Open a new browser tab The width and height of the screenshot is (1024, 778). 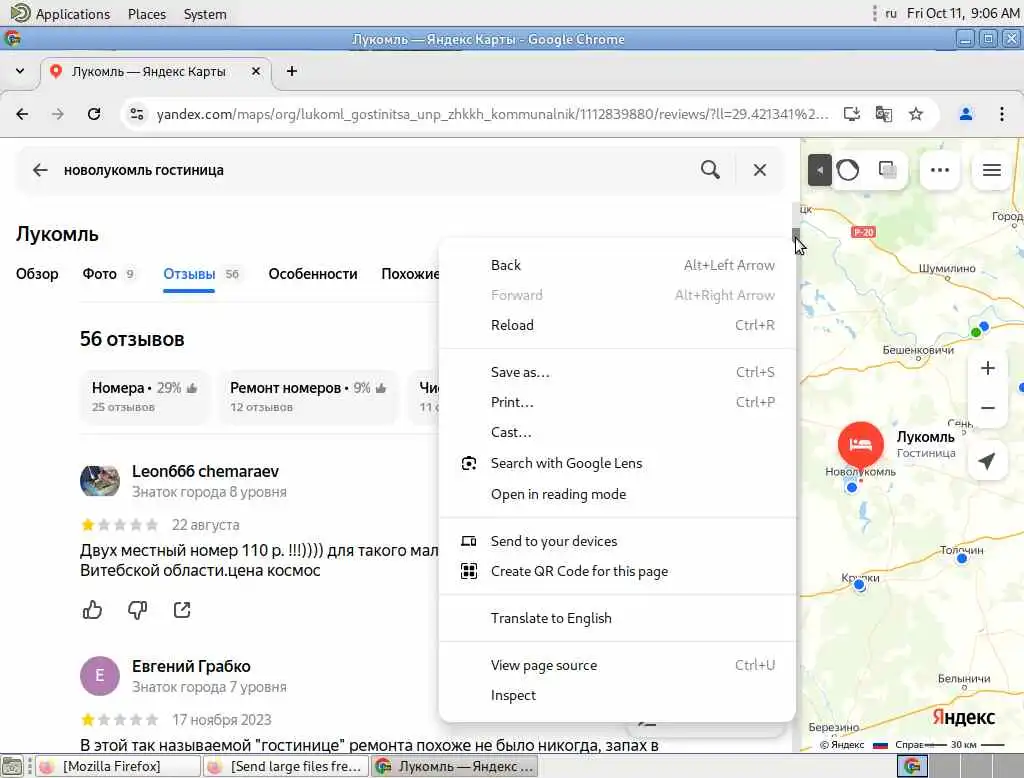point(292,71)
